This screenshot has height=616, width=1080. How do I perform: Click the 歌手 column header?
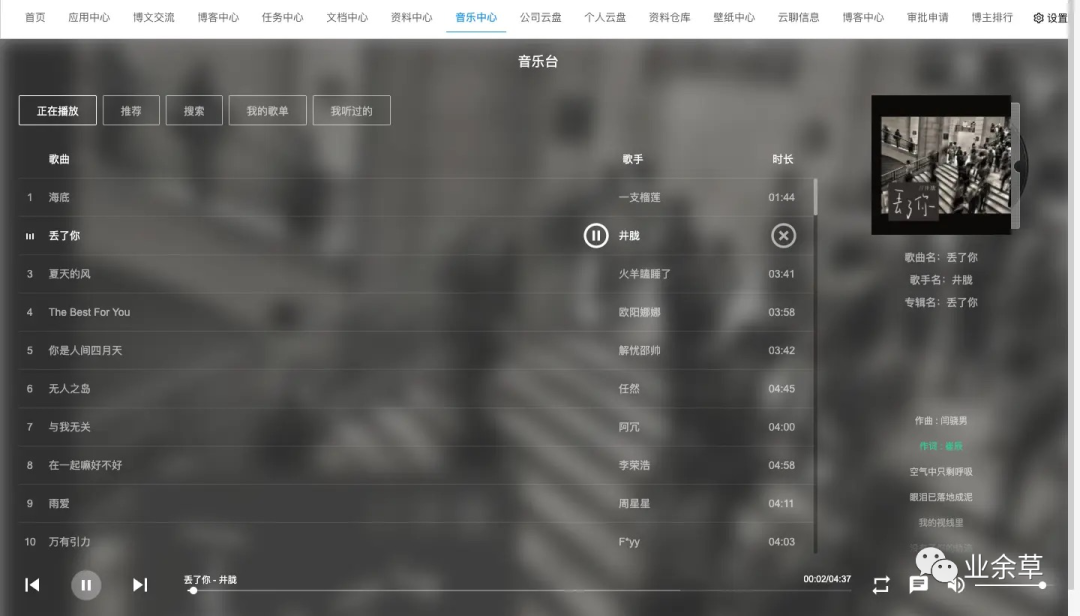632,159
